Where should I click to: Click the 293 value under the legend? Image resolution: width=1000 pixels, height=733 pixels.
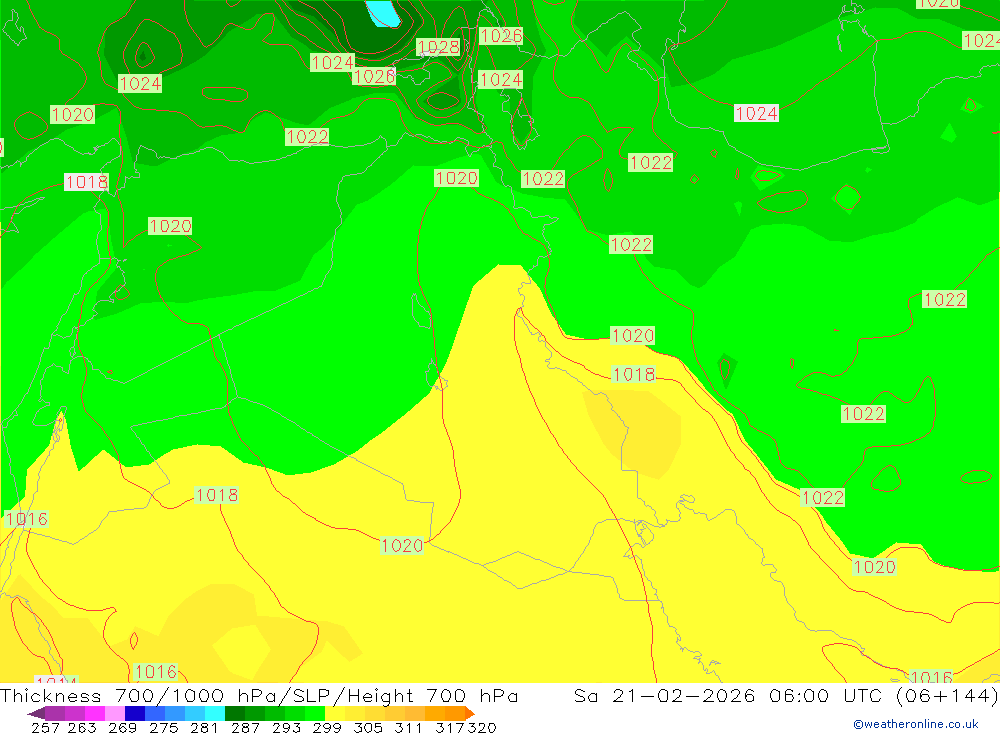pyautogui.click(x=286, y=727)
